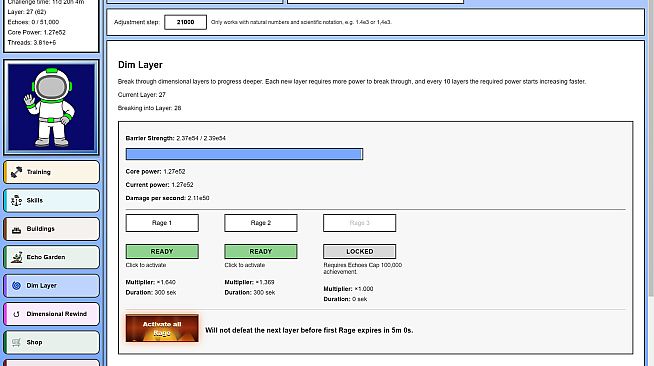Click the Training dumbbell icon
The image size is (654, 366).
click(16, 172)
